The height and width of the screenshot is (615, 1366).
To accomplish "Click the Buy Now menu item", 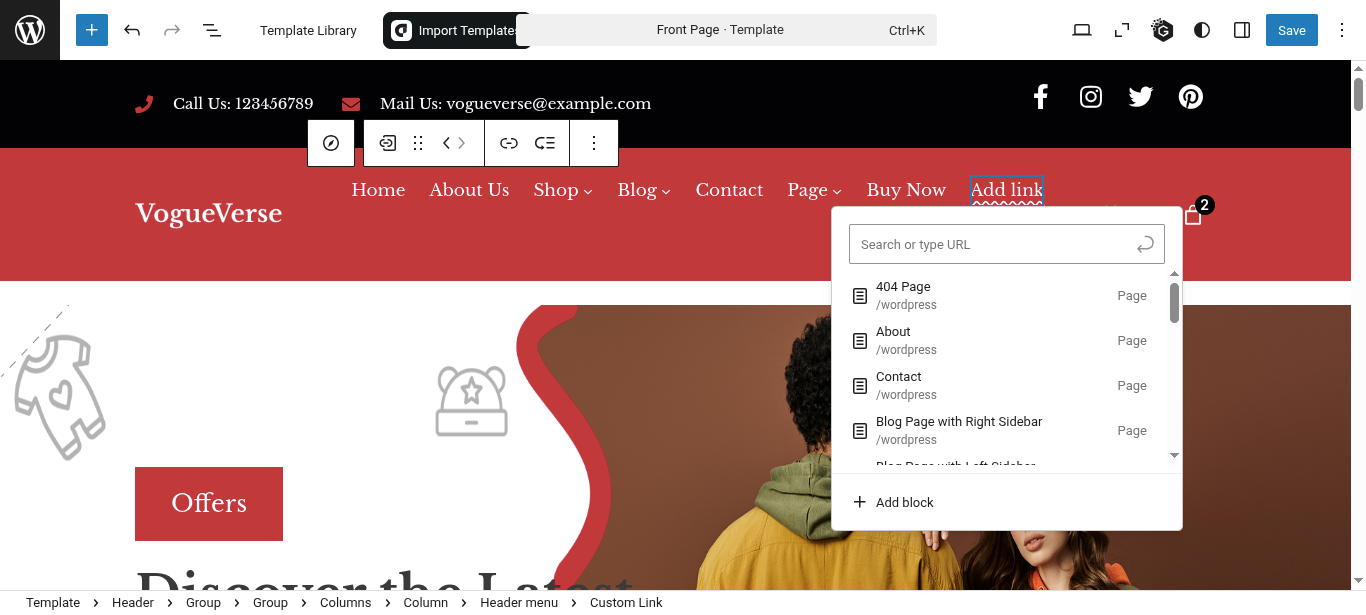I will click(906, 190).
